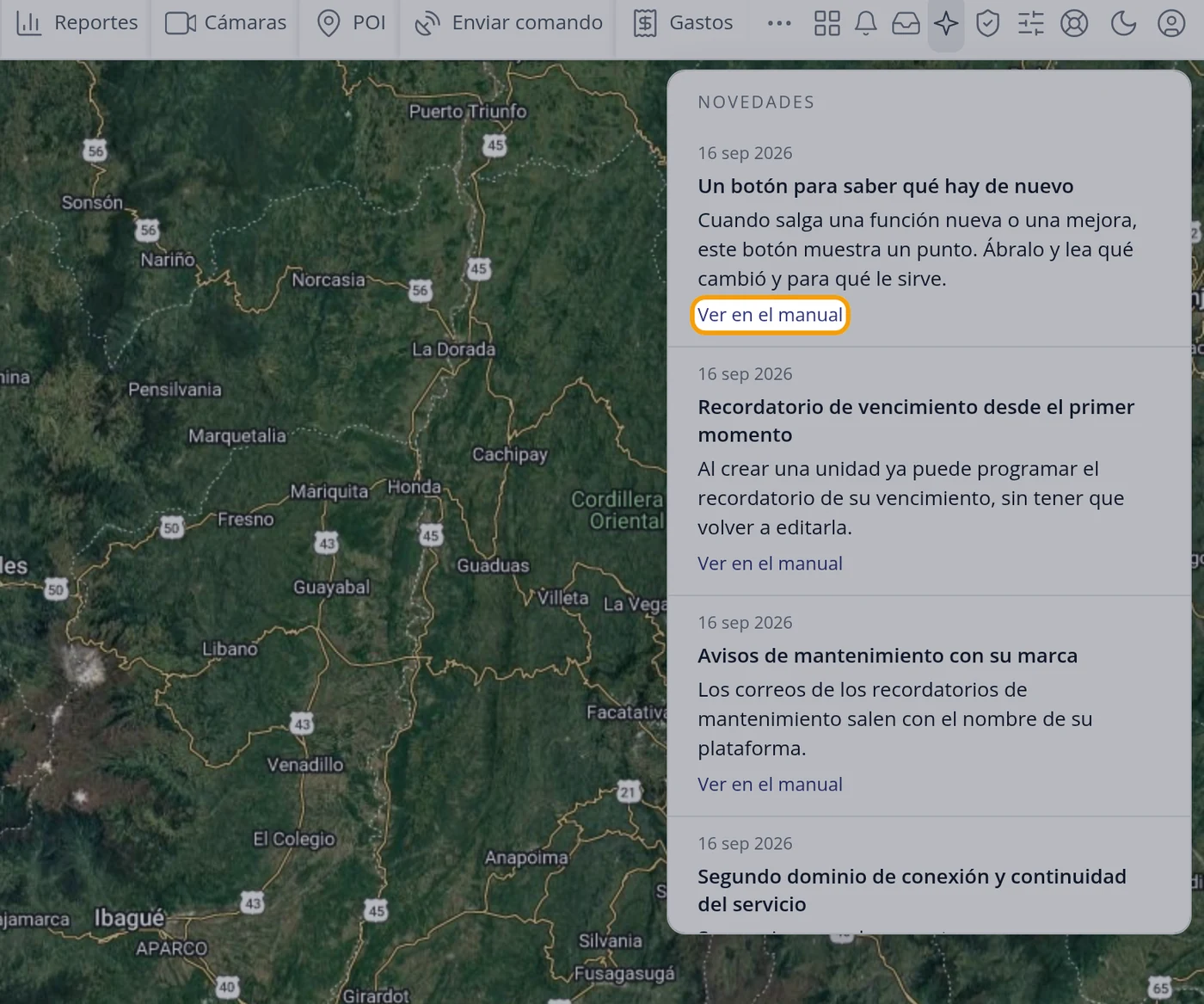Image resolution: width=1204 pixels, height=1004 pixels.
Task: Open manual link for 'Un botón para saber'
Action: point(770,315)
